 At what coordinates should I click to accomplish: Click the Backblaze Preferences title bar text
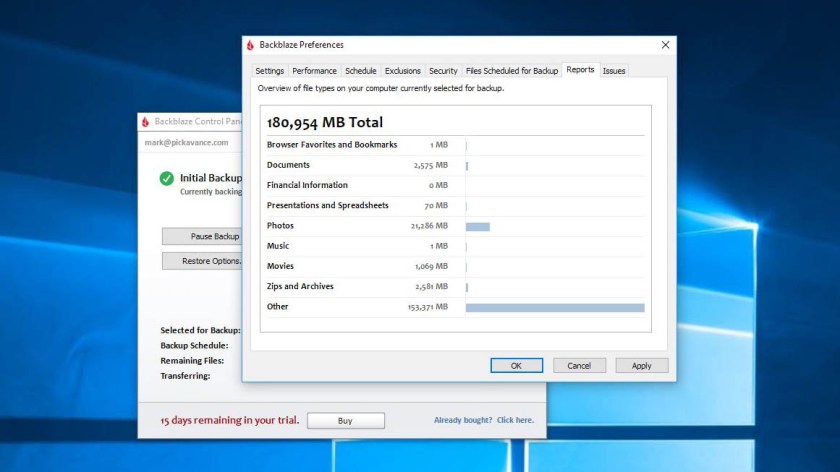point(302,45)
